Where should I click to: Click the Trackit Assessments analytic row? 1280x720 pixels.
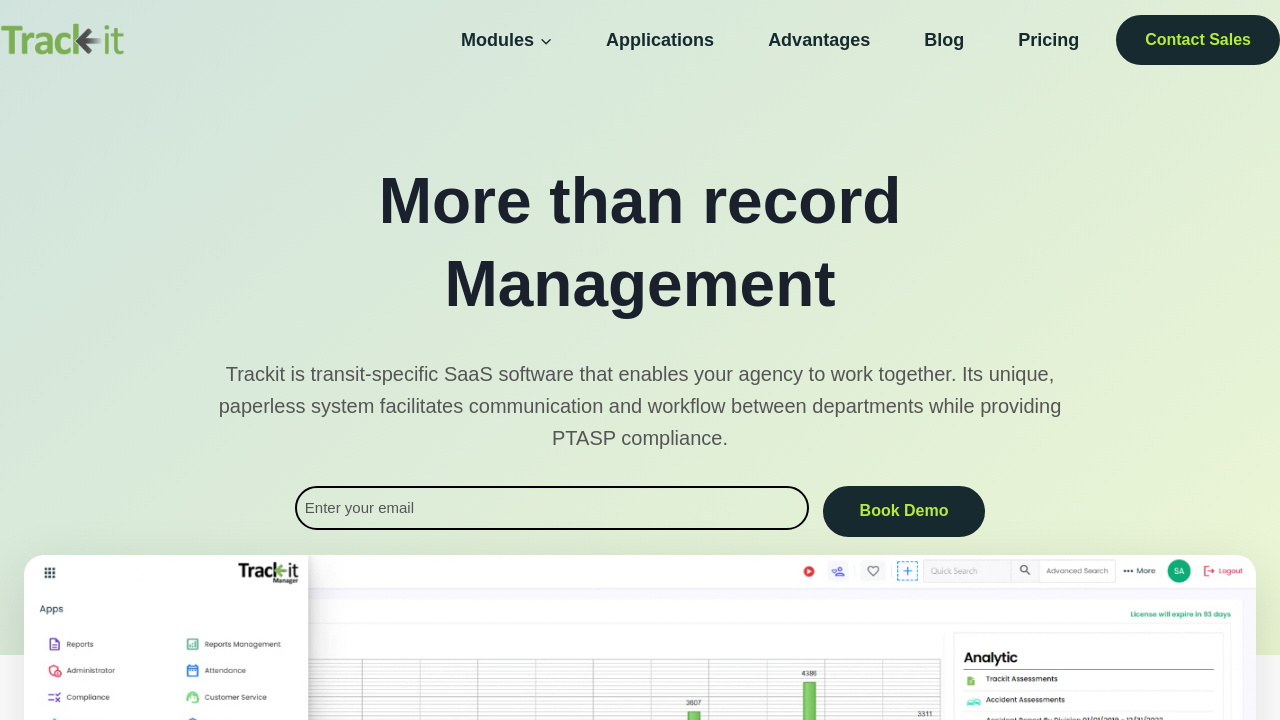1088,679
